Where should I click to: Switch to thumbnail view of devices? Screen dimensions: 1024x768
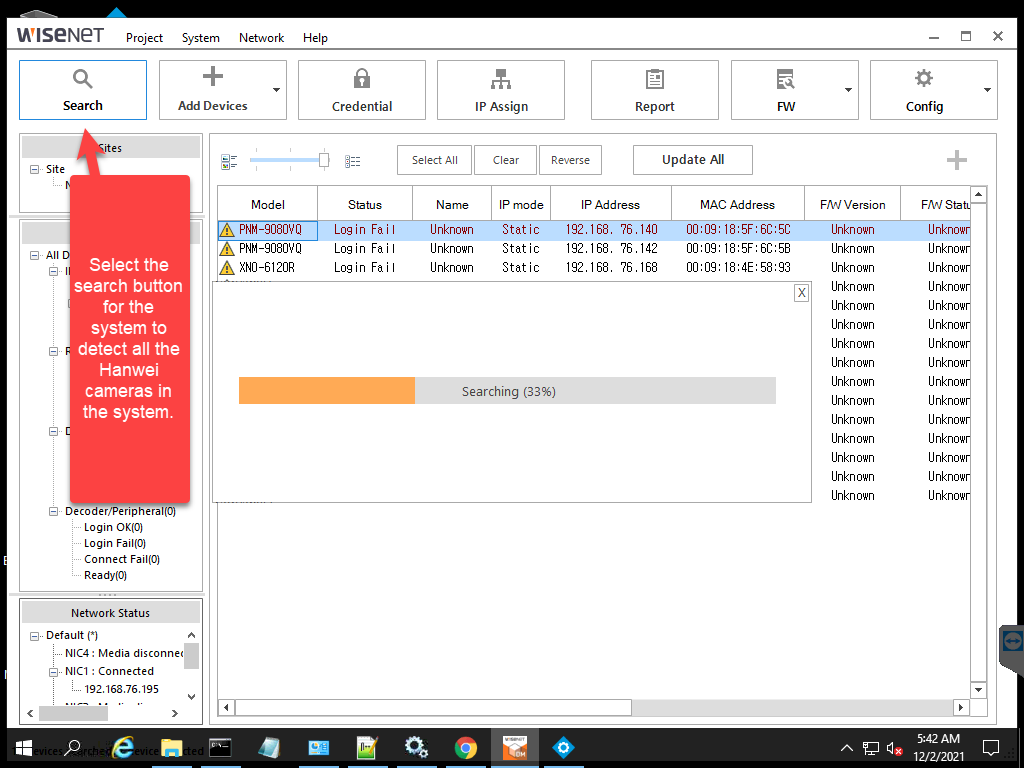[229, 160]
